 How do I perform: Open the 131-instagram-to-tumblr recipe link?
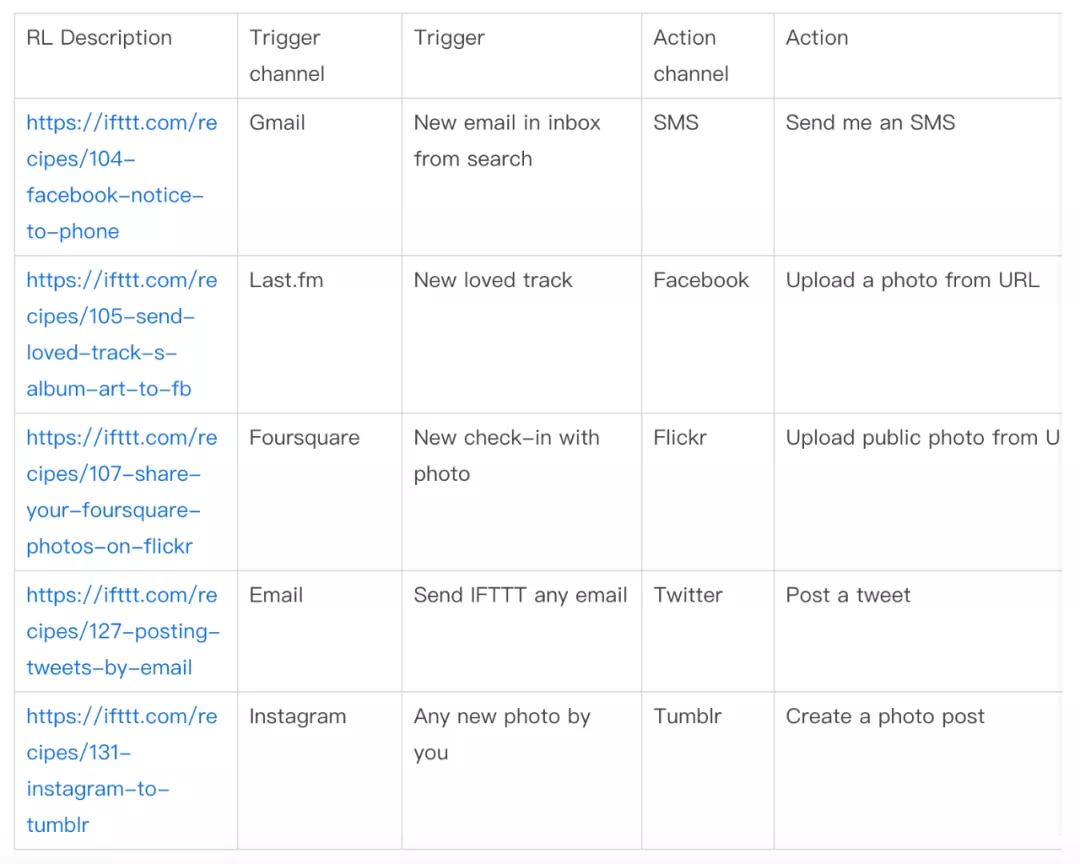coord(122,770)
